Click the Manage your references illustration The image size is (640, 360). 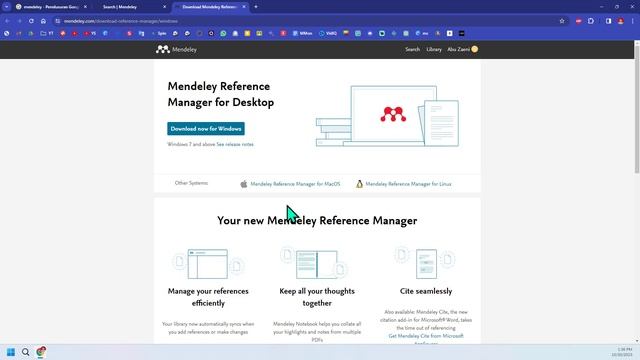coord(208,264)
